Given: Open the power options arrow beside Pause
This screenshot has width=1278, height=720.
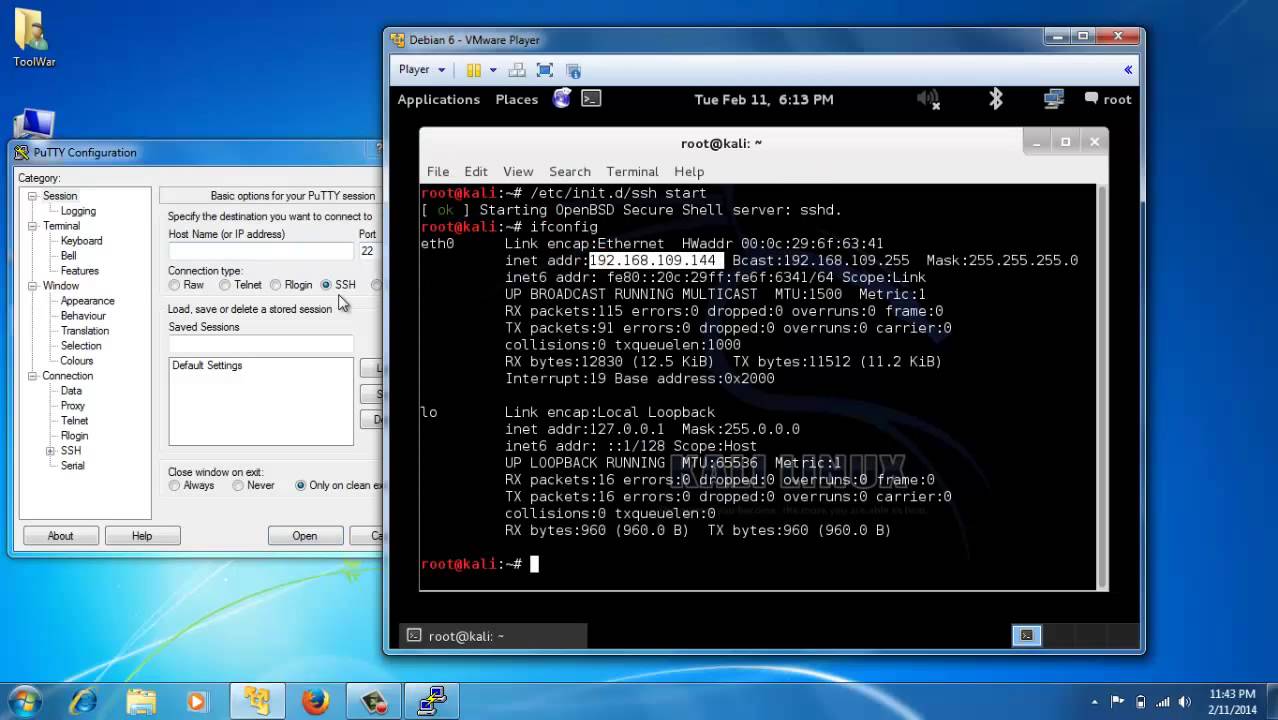Looking at the screenshot, I should click(x=493, y=70).
